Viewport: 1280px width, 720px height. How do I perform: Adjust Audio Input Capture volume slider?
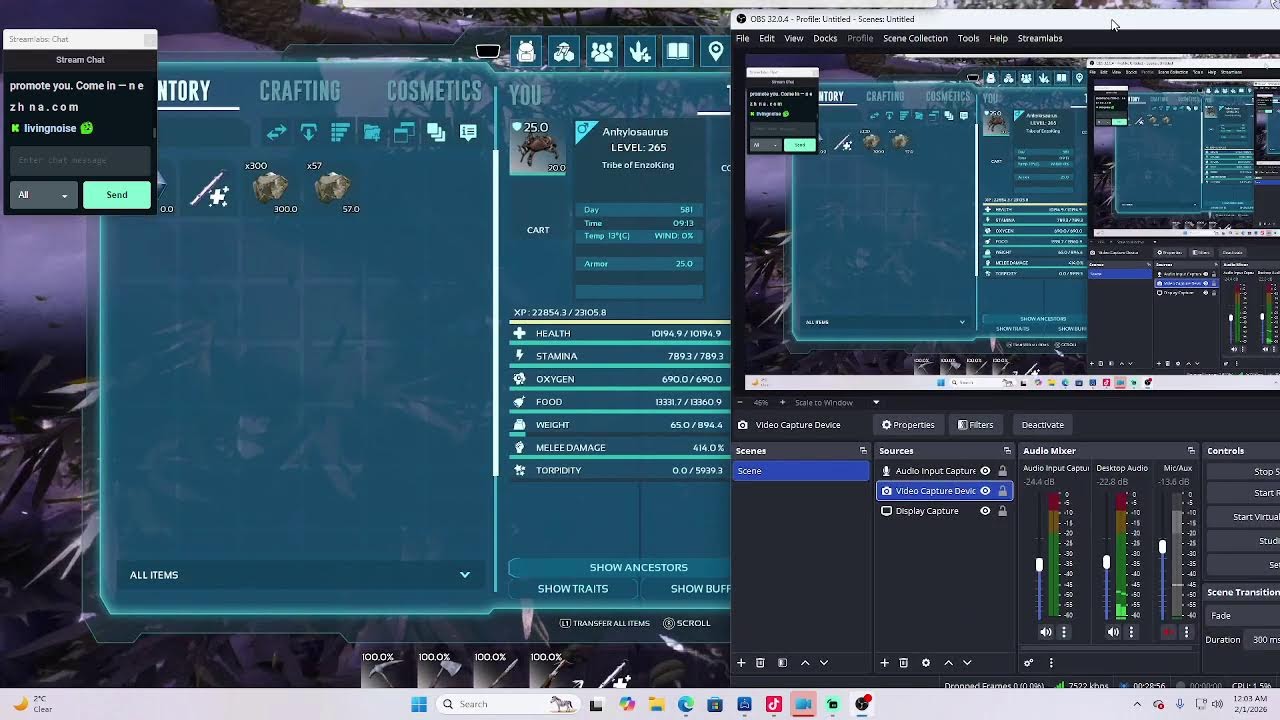pyautogui.click(x=1039, y=566)
